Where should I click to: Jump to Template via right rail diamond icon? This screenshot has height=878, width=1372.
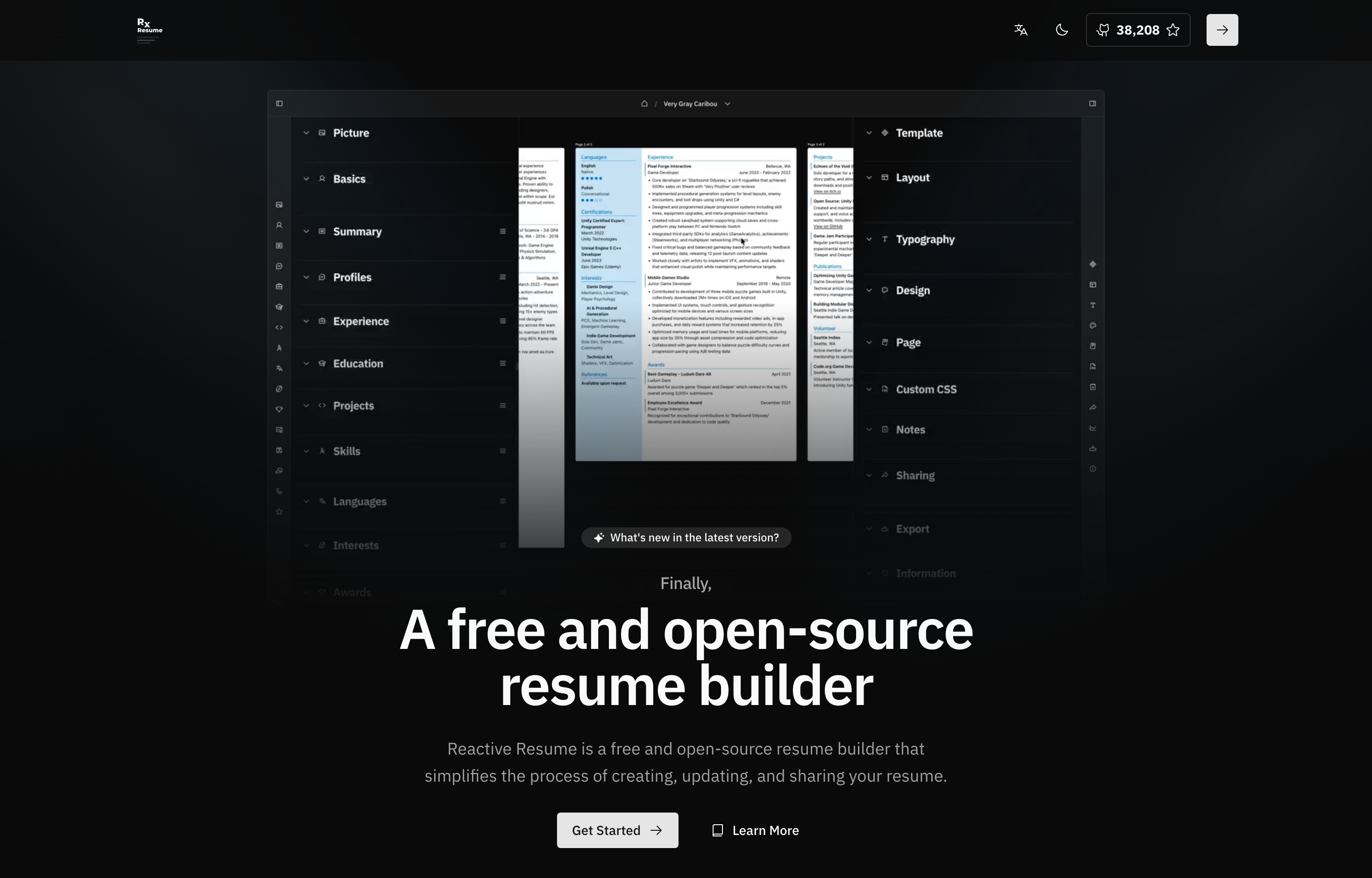tap(1093, 265)
